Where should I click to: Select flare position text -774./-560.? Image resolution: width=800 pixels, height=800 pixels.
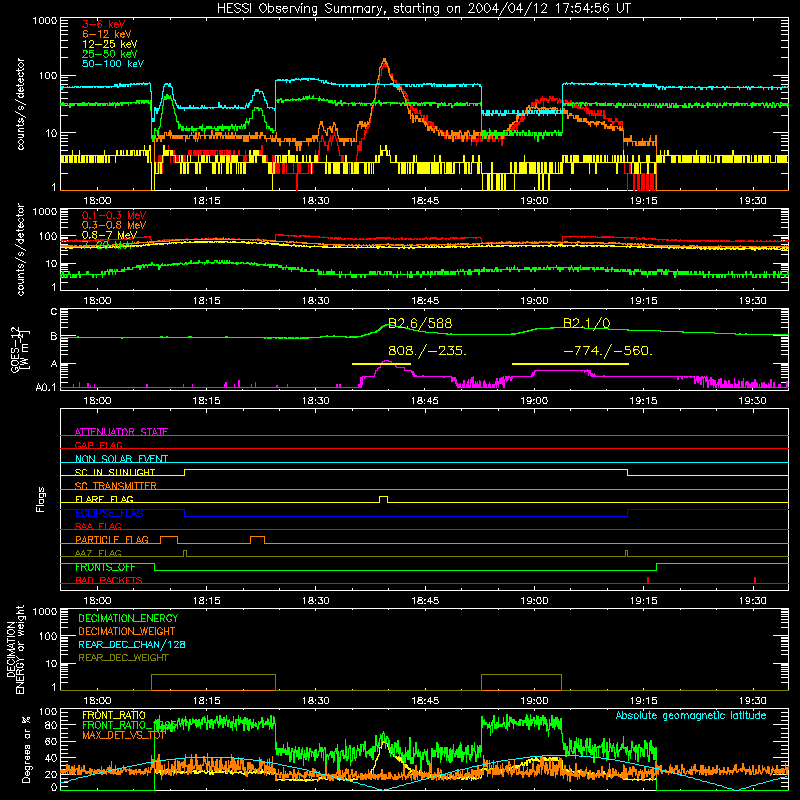[608, 351]
